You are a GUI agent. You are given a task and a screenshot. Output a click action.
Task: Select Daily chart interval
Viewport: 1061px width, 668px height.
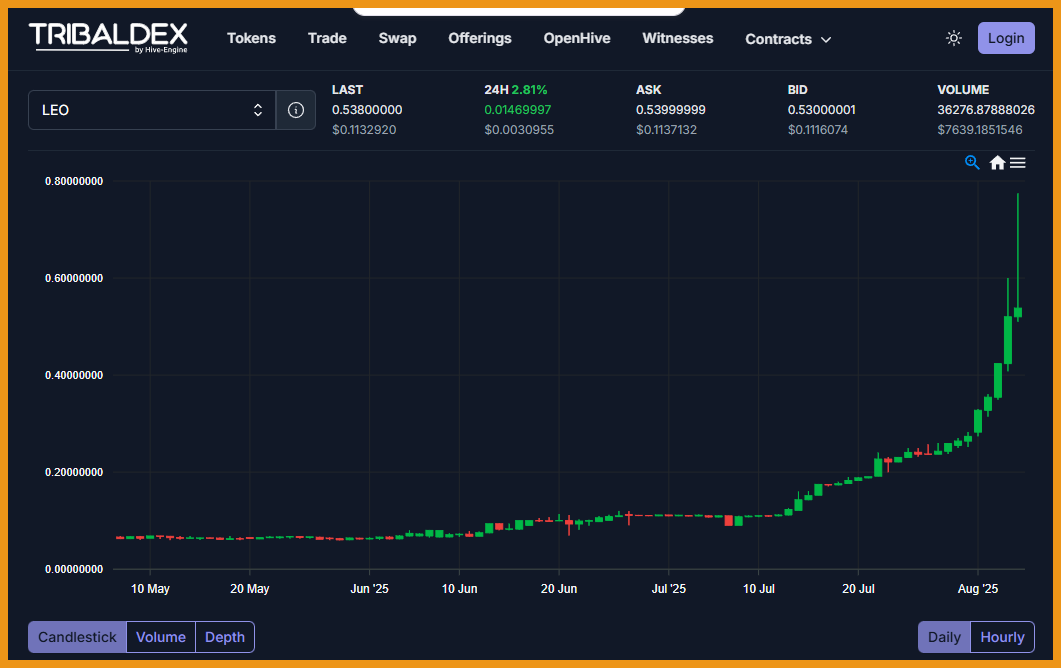(x=944, y=637)
